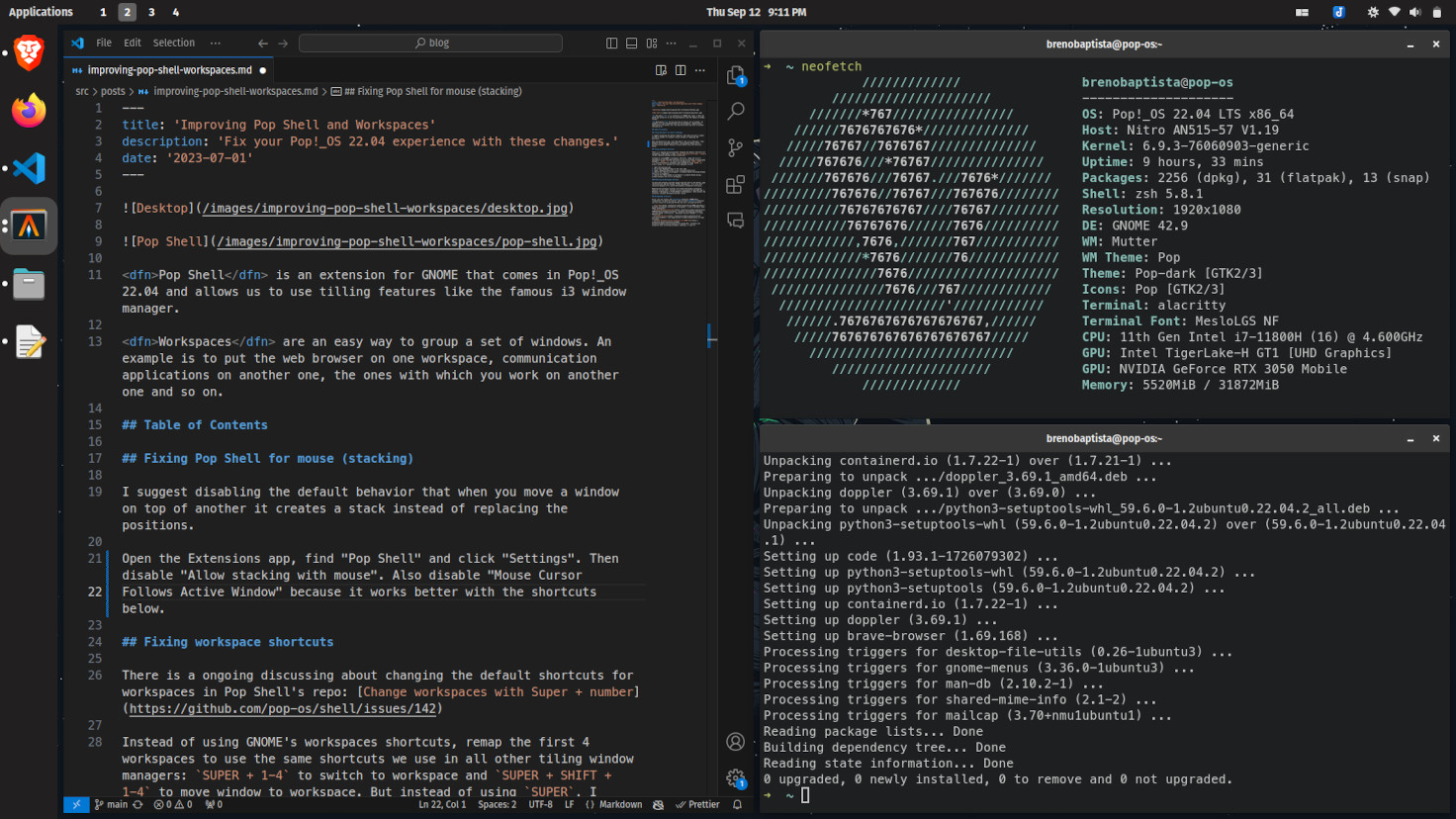The height and width of the screenshot is (819, 1456).
Task: Open the File menu
Action: [x=104, y=44]
